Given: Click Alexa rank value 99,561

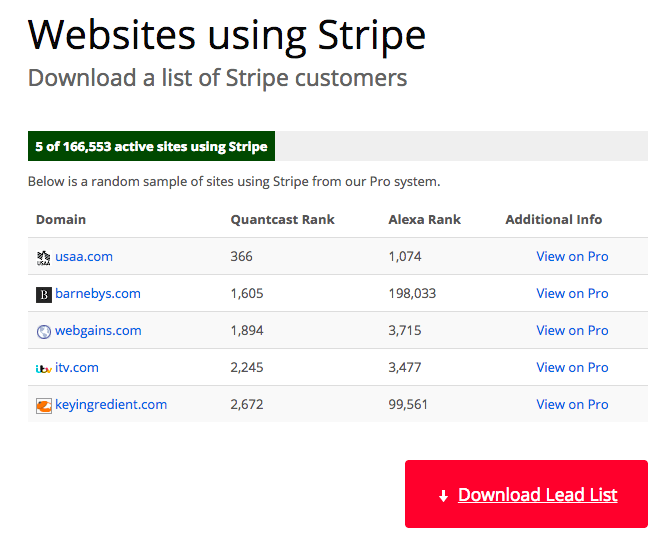Looking at the screenshot, I should coord(408,404).
